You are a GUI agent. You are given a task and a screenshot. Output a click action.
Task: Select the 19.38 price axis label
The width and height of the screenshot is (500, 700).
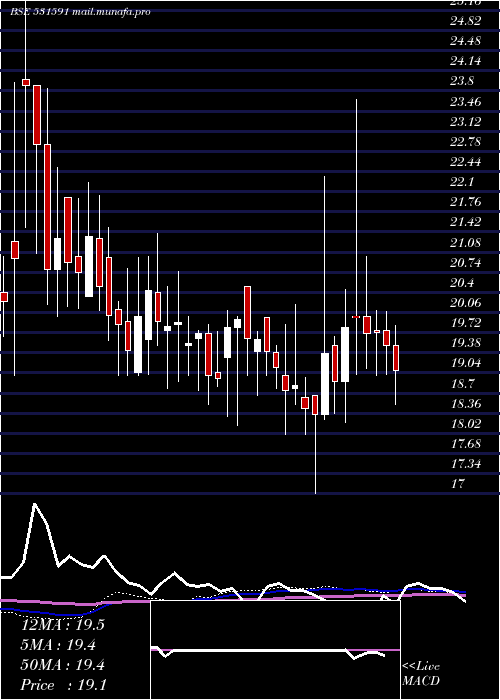pos(465,343)
